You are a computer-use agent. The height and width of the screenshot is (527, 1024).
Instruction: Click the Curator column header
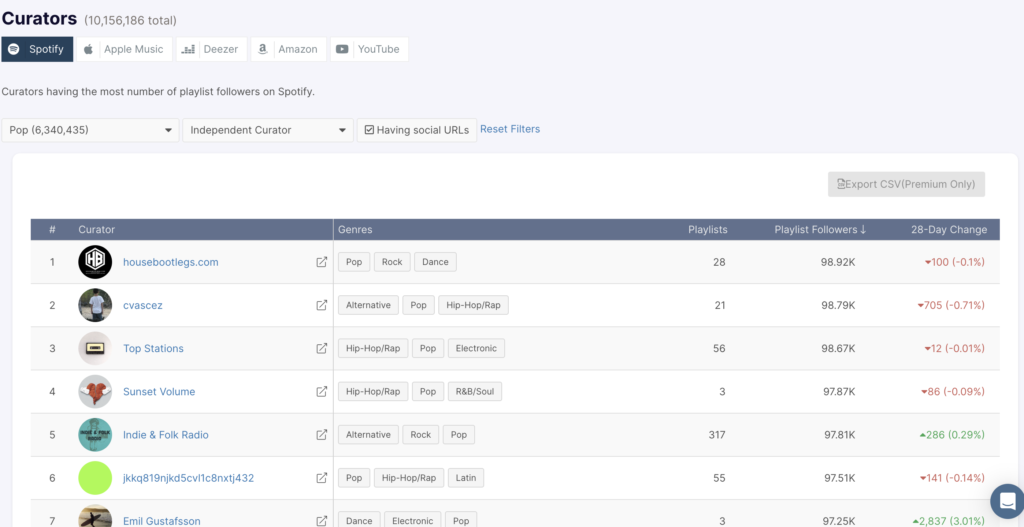[x=97, y=229]
